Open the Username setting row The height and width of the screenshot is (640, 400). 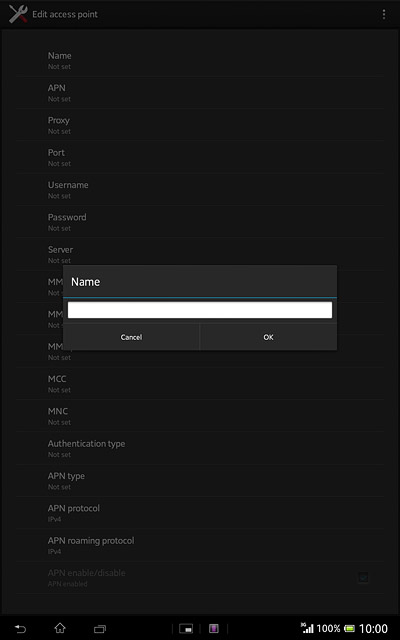tap(200, 190)
